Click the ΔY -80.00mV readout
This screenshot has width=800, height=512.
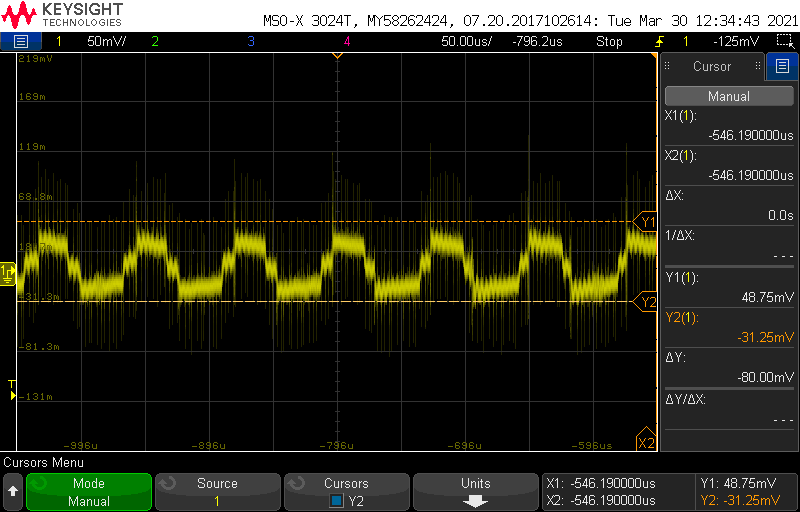[765, 377]
